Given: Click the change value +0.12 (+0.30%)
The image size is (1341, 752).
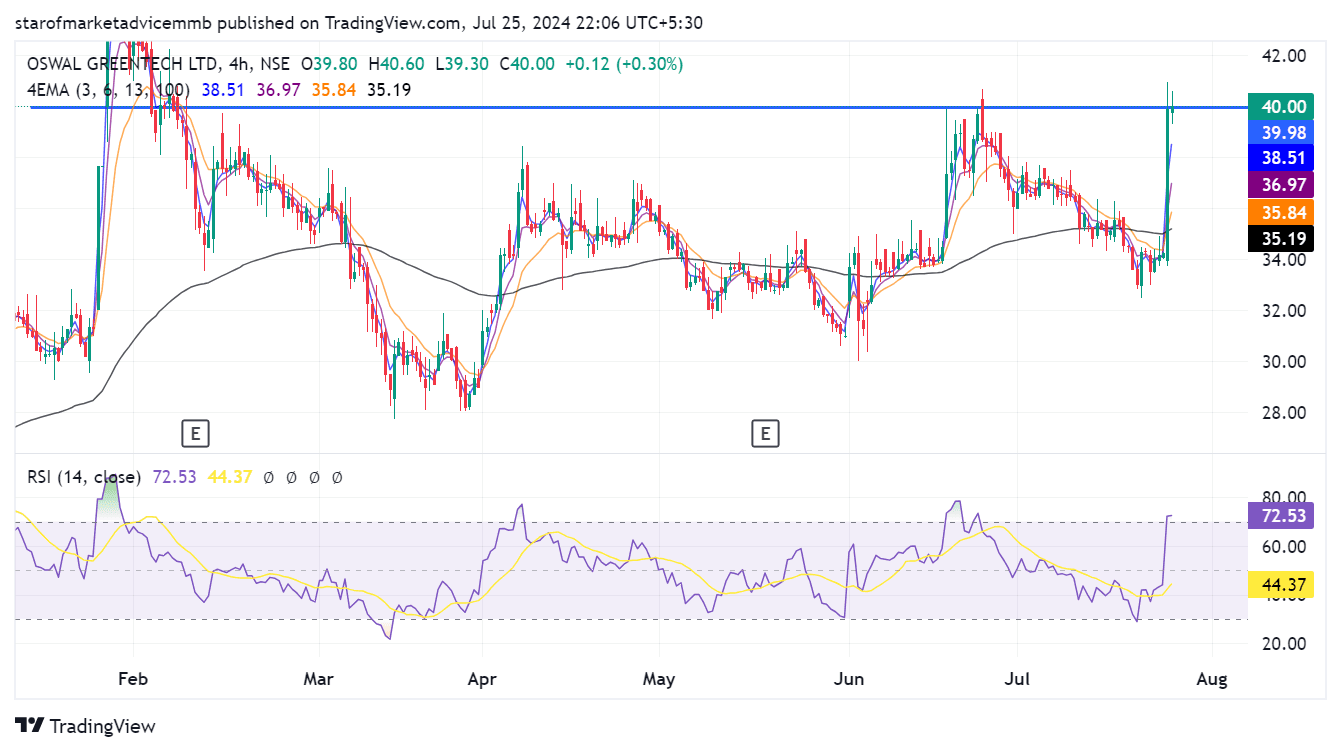Looking at the screenshot, I should tap(623, 64).
